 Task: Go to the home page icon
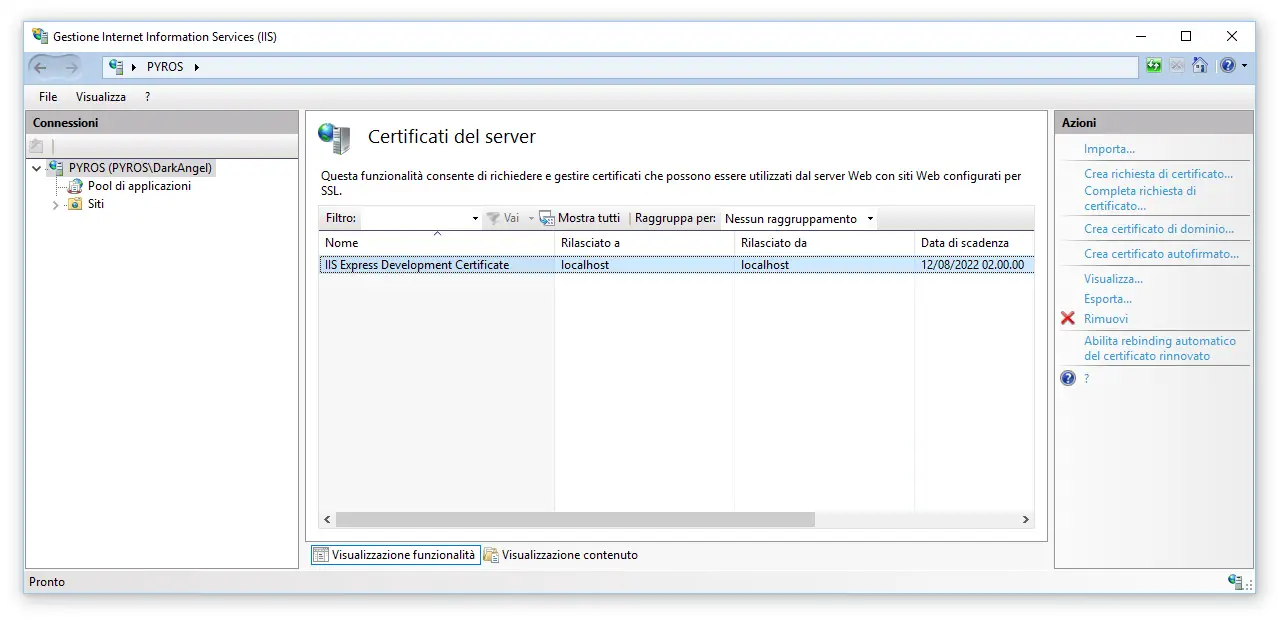click(x=1200, y=66)
